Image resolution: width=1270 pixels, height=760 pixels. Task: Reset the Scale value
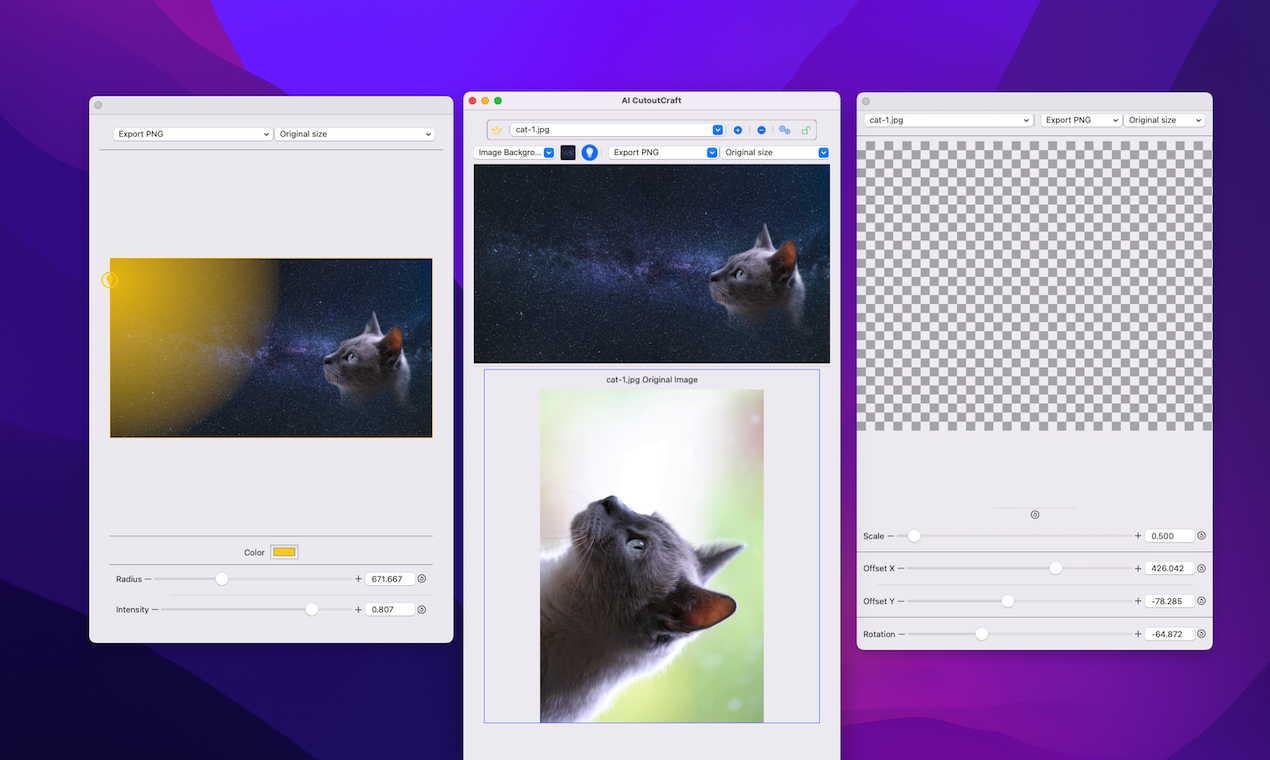[1201, 536]
